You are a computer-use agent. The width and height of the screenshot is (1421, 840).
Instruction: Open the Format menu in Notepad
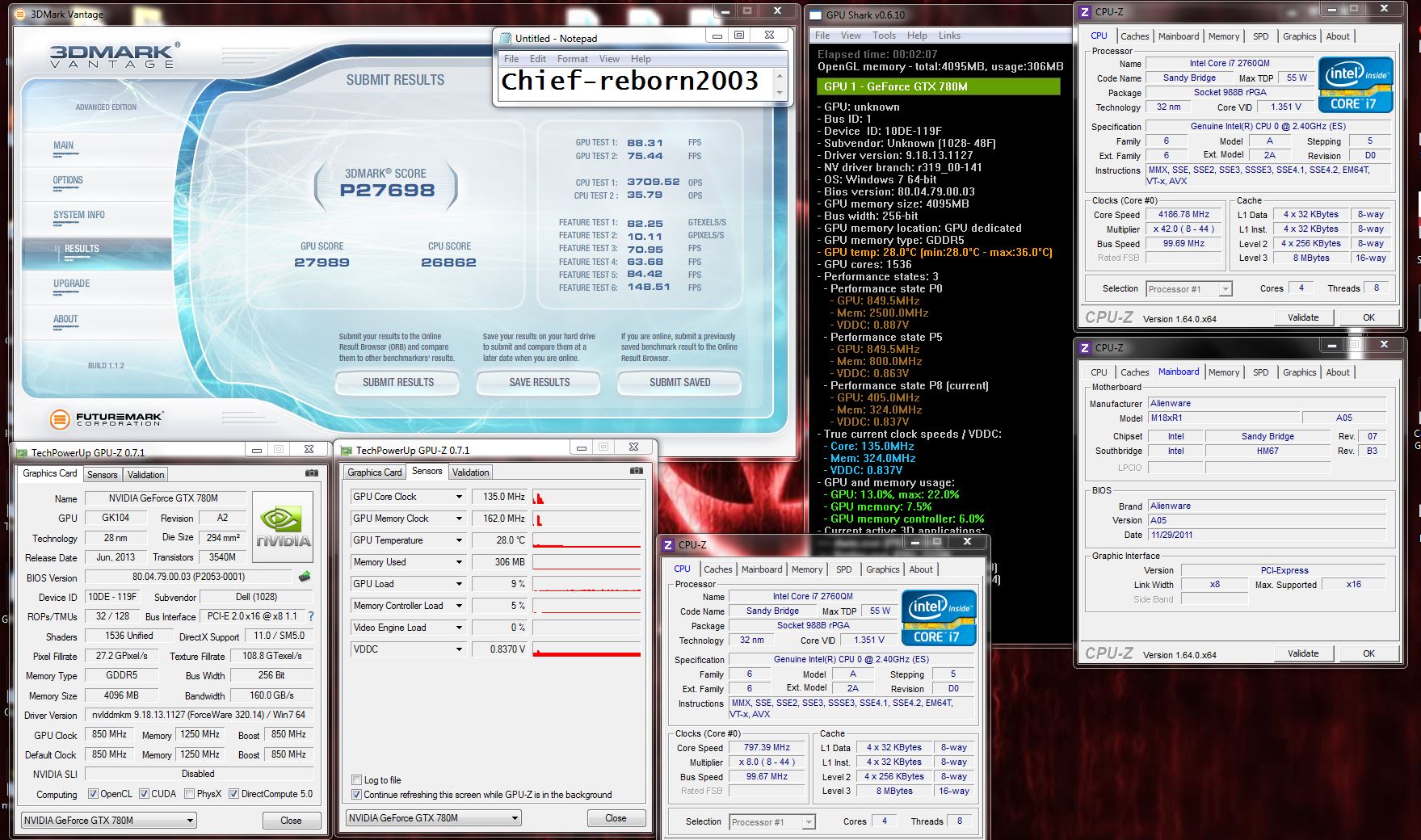(572, 59)
